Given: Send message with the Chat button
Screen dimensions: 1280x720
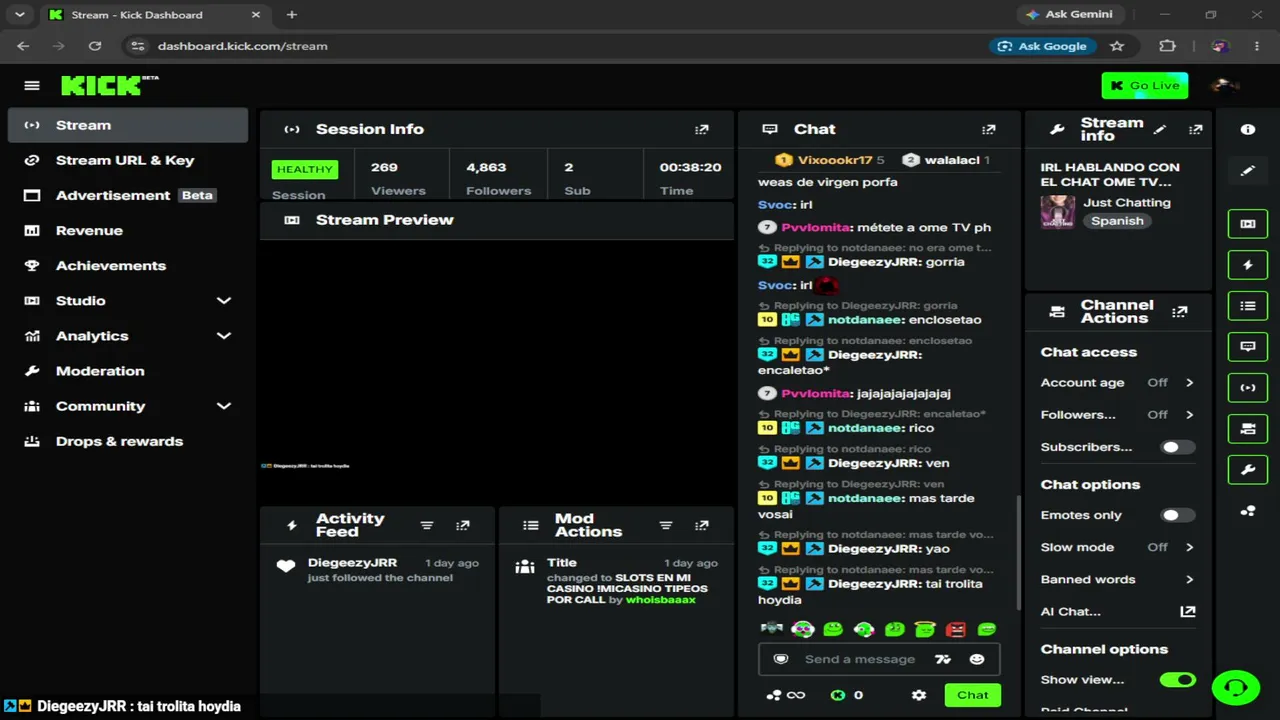Looking at the screenshot, I should tap(972, 695).
